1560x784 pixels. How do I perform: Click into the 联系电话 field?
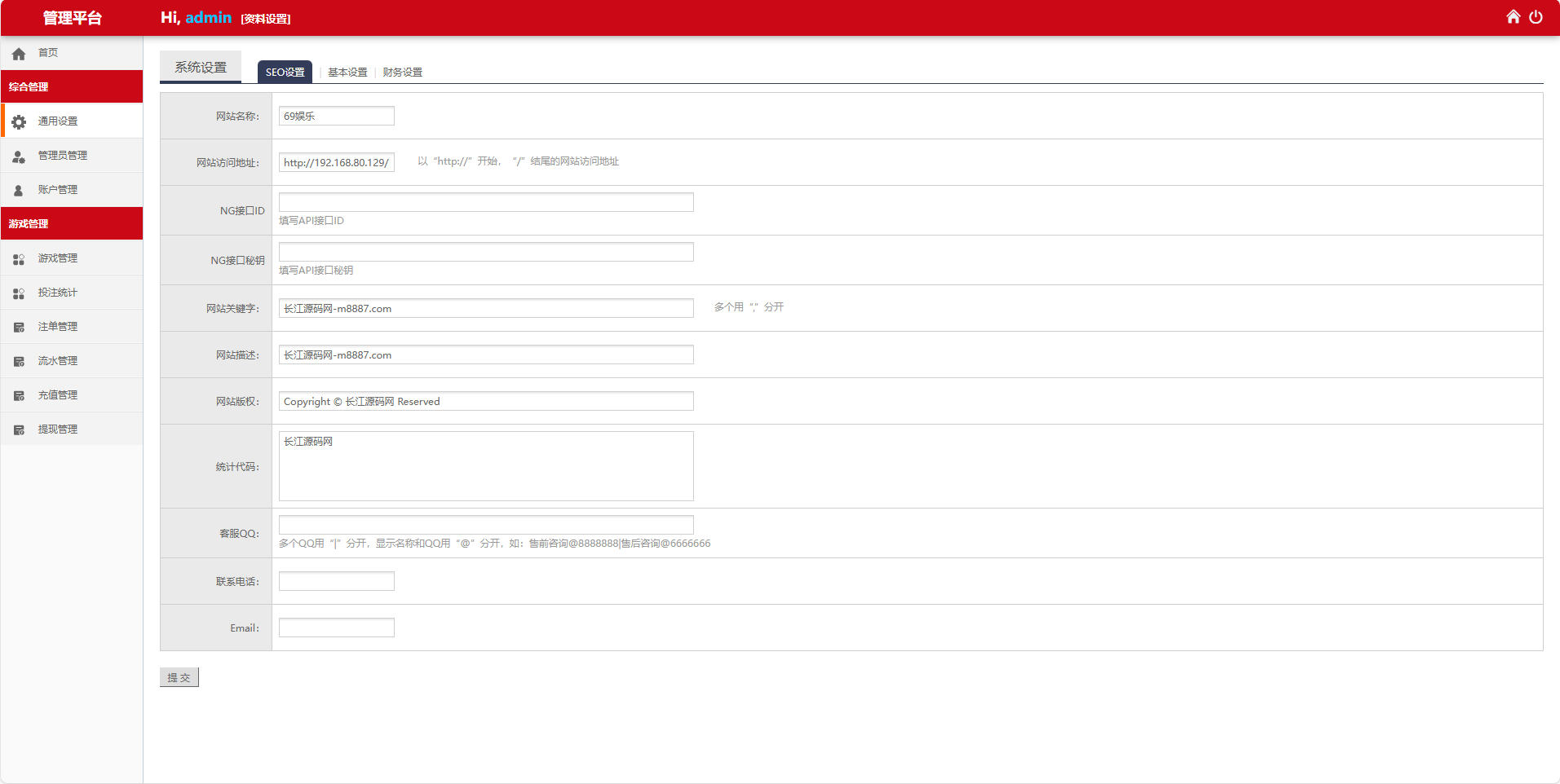click(337, 581)
